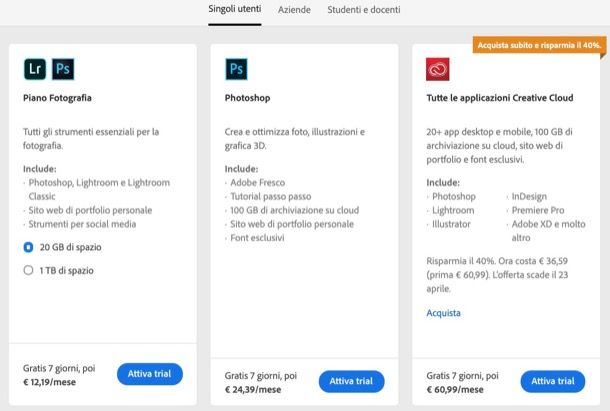The height and width of the screenshot is (411, 610).
Task: Click 'Crea e ottimizza foto' description text
Action: click(x=294, y=139)
